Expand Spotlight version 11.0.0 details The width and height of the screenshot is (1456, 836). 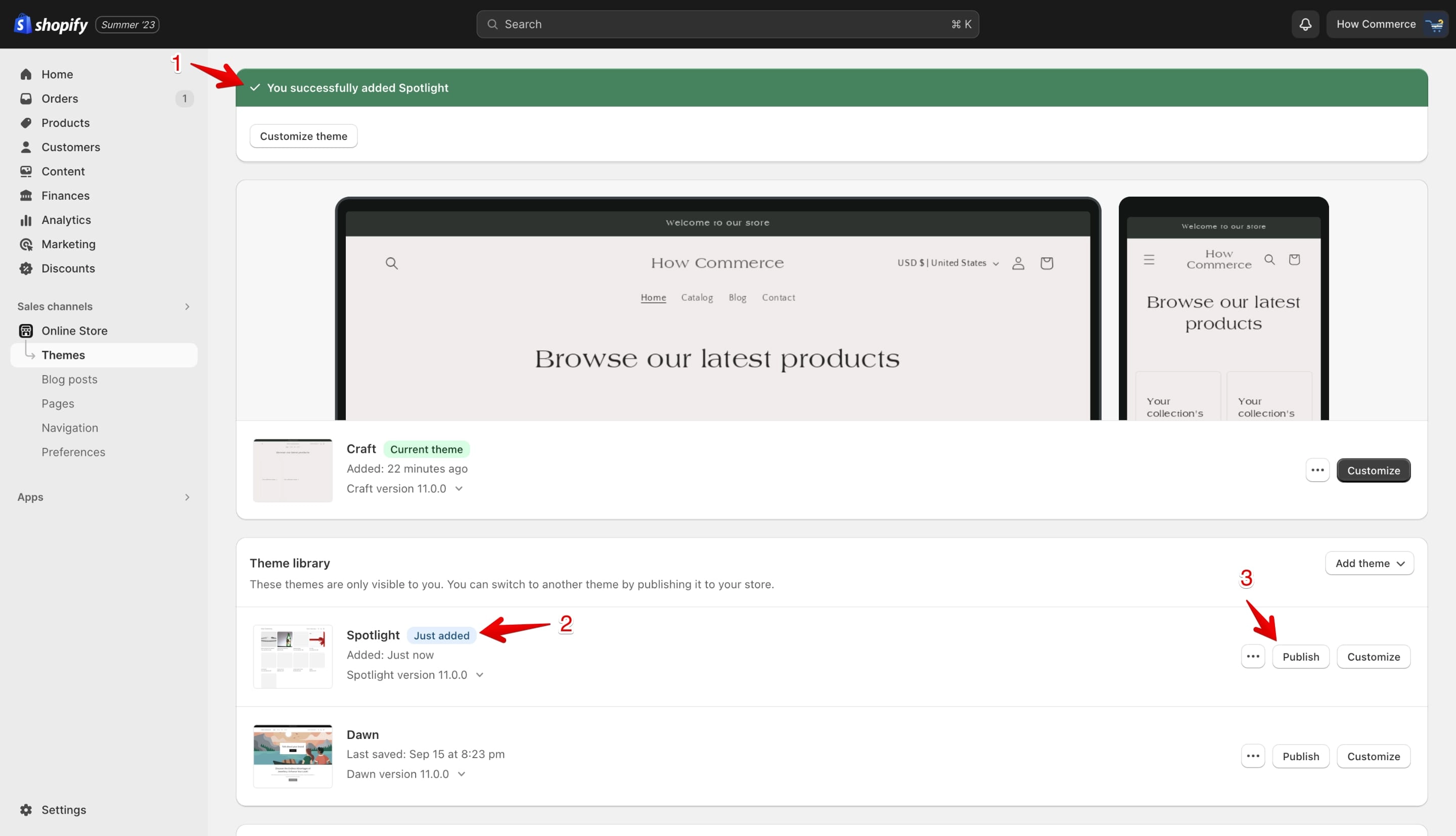(x=479, y=675)
